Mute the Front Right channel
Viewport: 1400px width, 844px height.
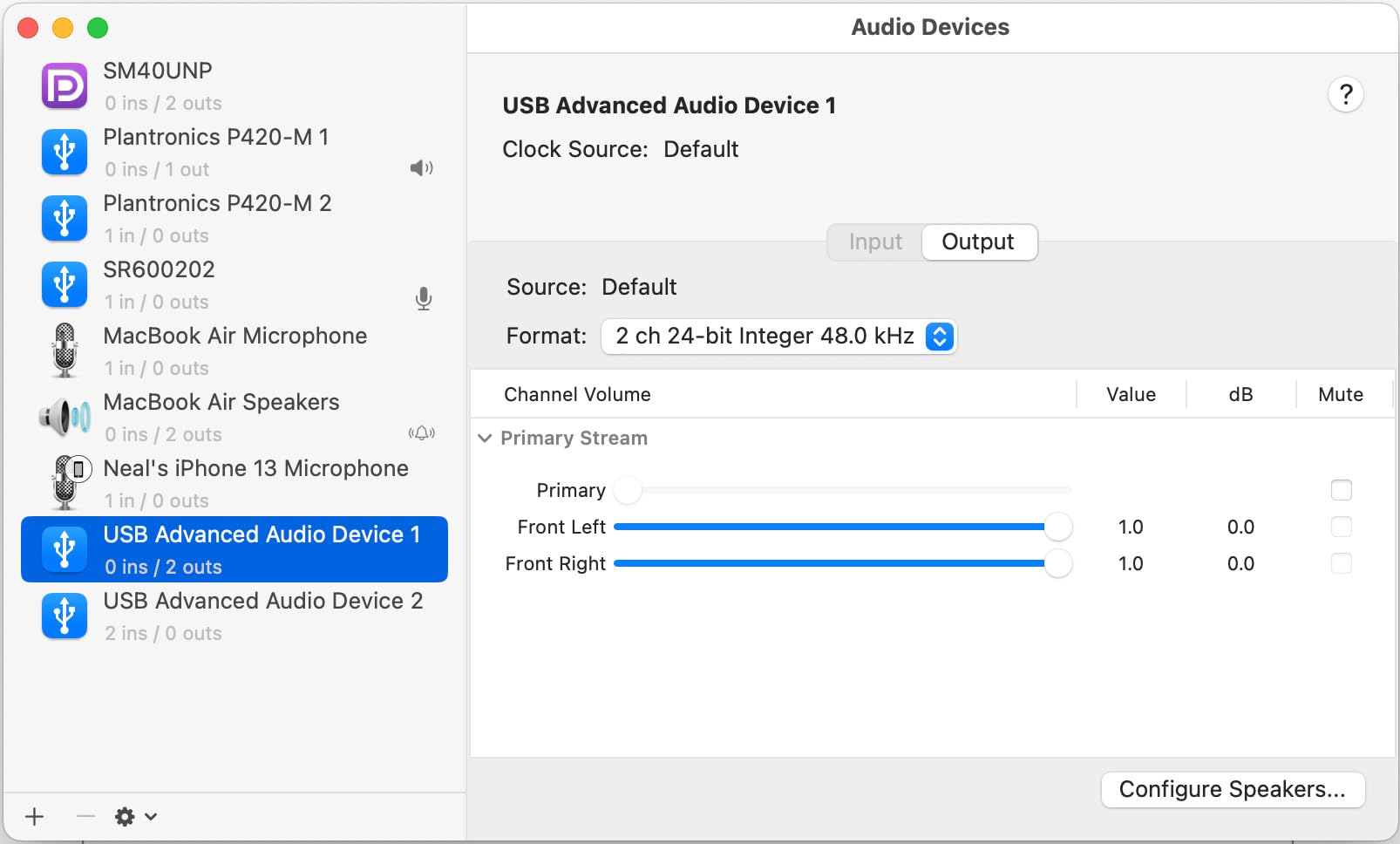[x=1342, y=563]
